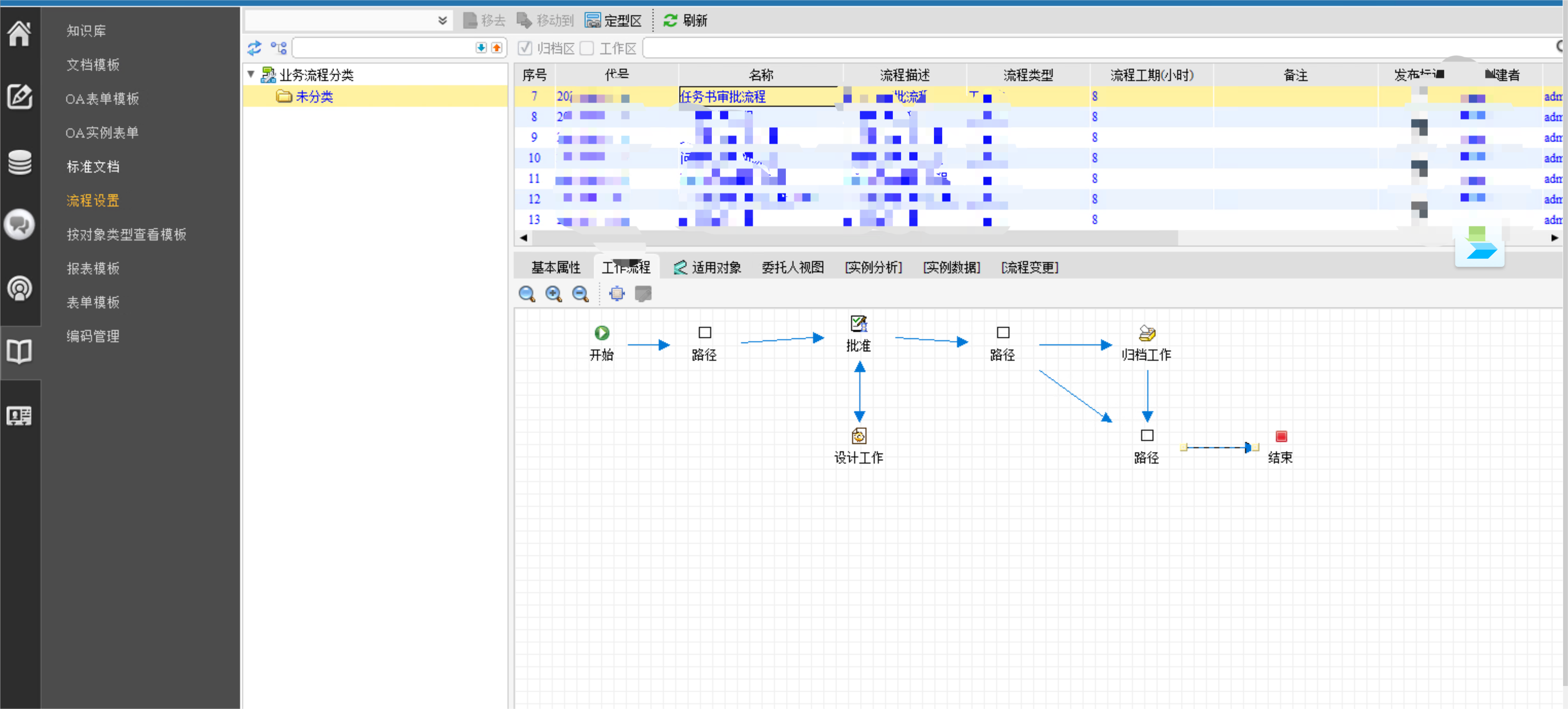This screenshot has height=709, width=1568.
Task: Open the top toolbar dropdown combo box
Action: [443, 21]
